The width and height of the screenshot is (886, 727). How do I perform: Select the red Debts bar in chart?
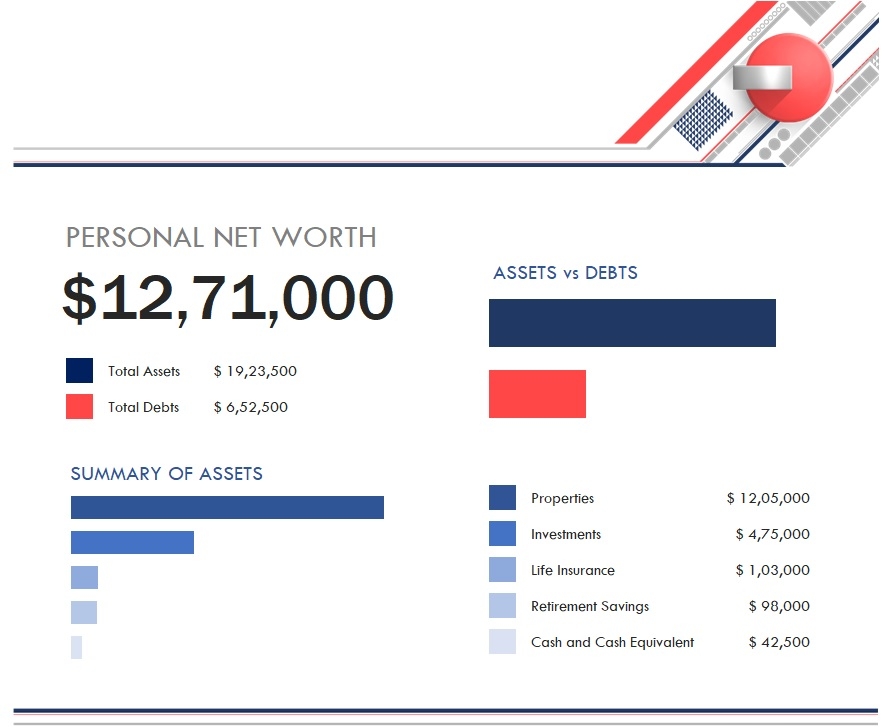pyautogui.click(x=537, y=393)
